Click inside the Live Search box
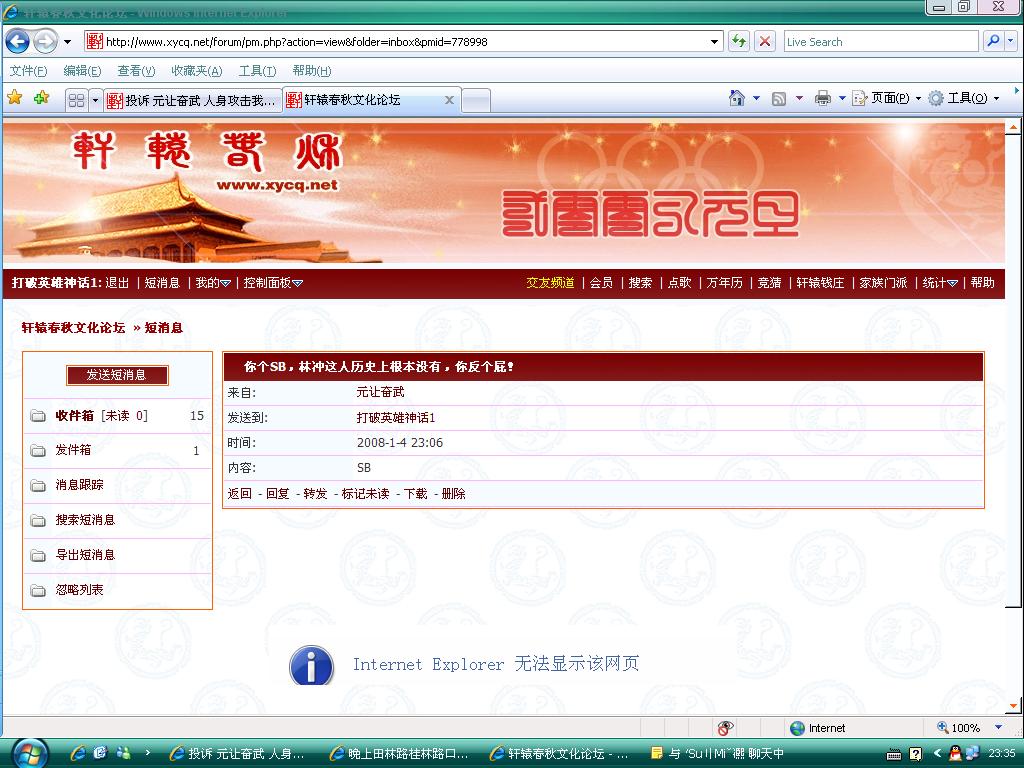This screenshot has width=1024, height=768. tap(880, 42)
